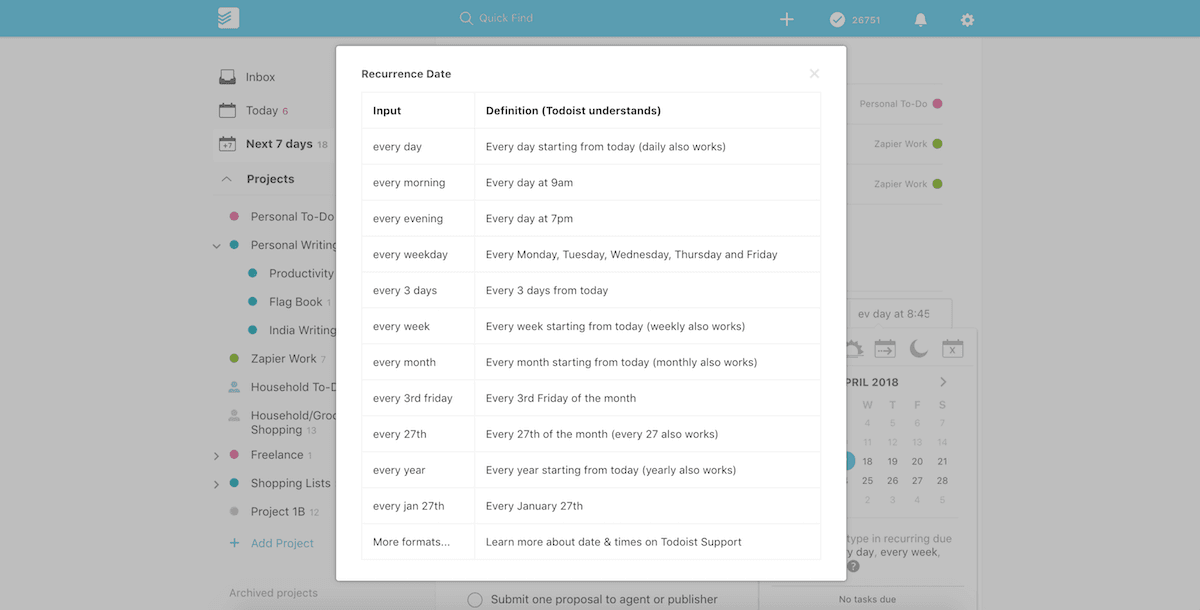Click 'every day' input cell
Screen dimensions: 1200x610
pos(418,147)
